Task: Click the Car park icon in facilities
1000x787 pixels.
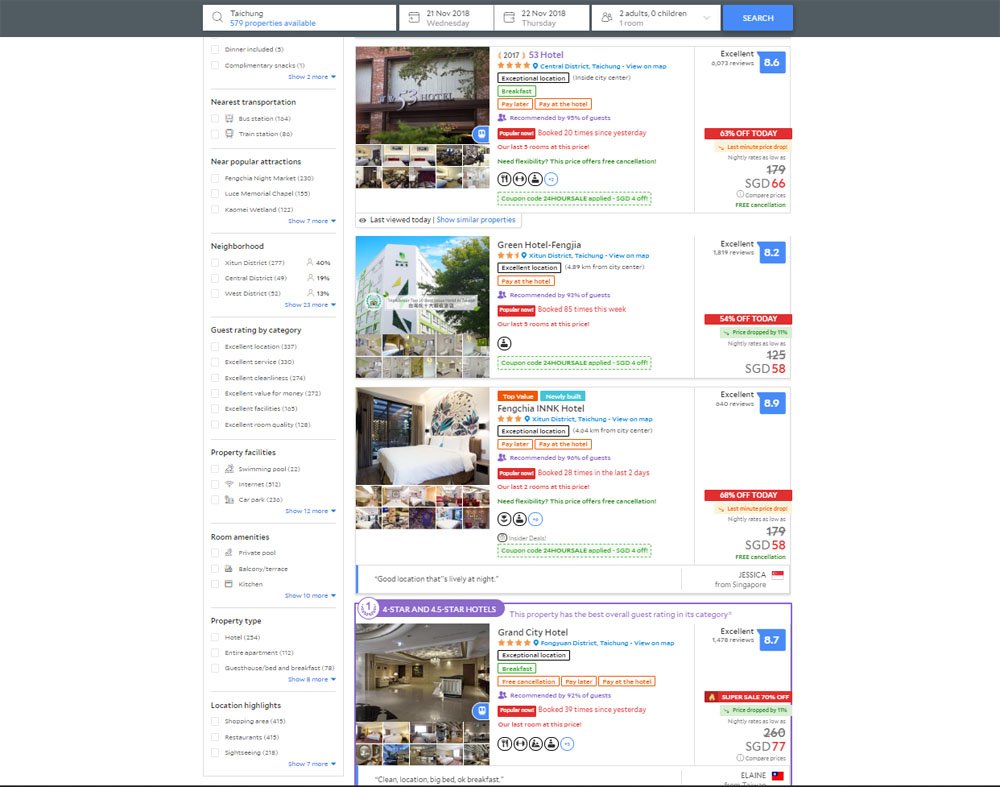Action: (229, 499)
